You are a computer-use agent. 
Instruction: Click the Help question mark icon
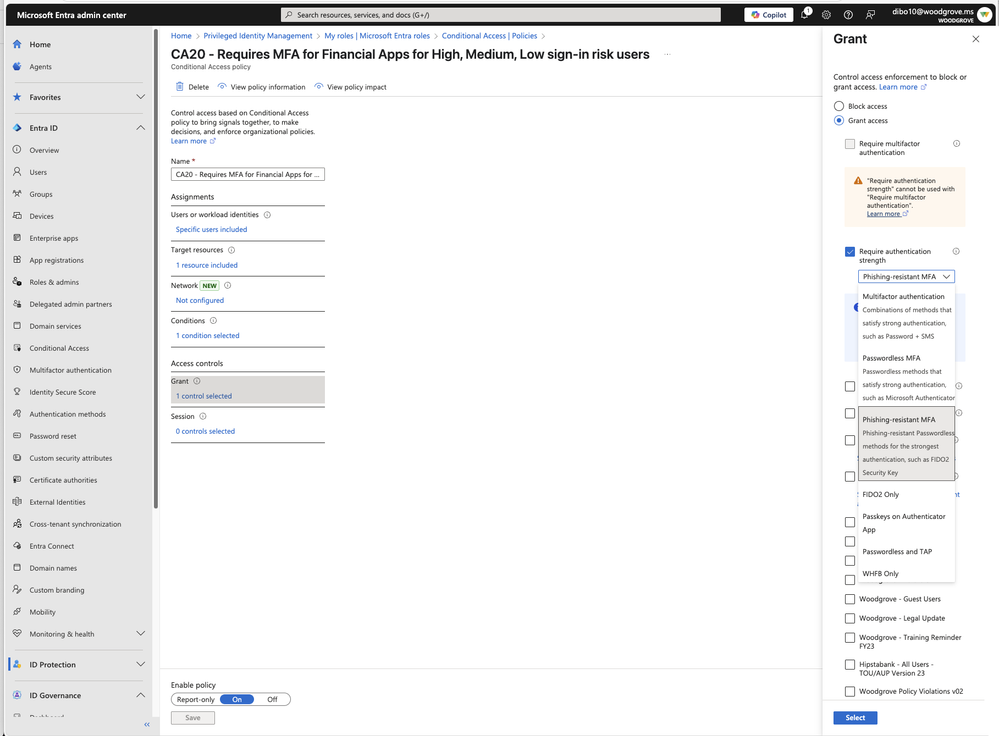(x=848, y=15)
